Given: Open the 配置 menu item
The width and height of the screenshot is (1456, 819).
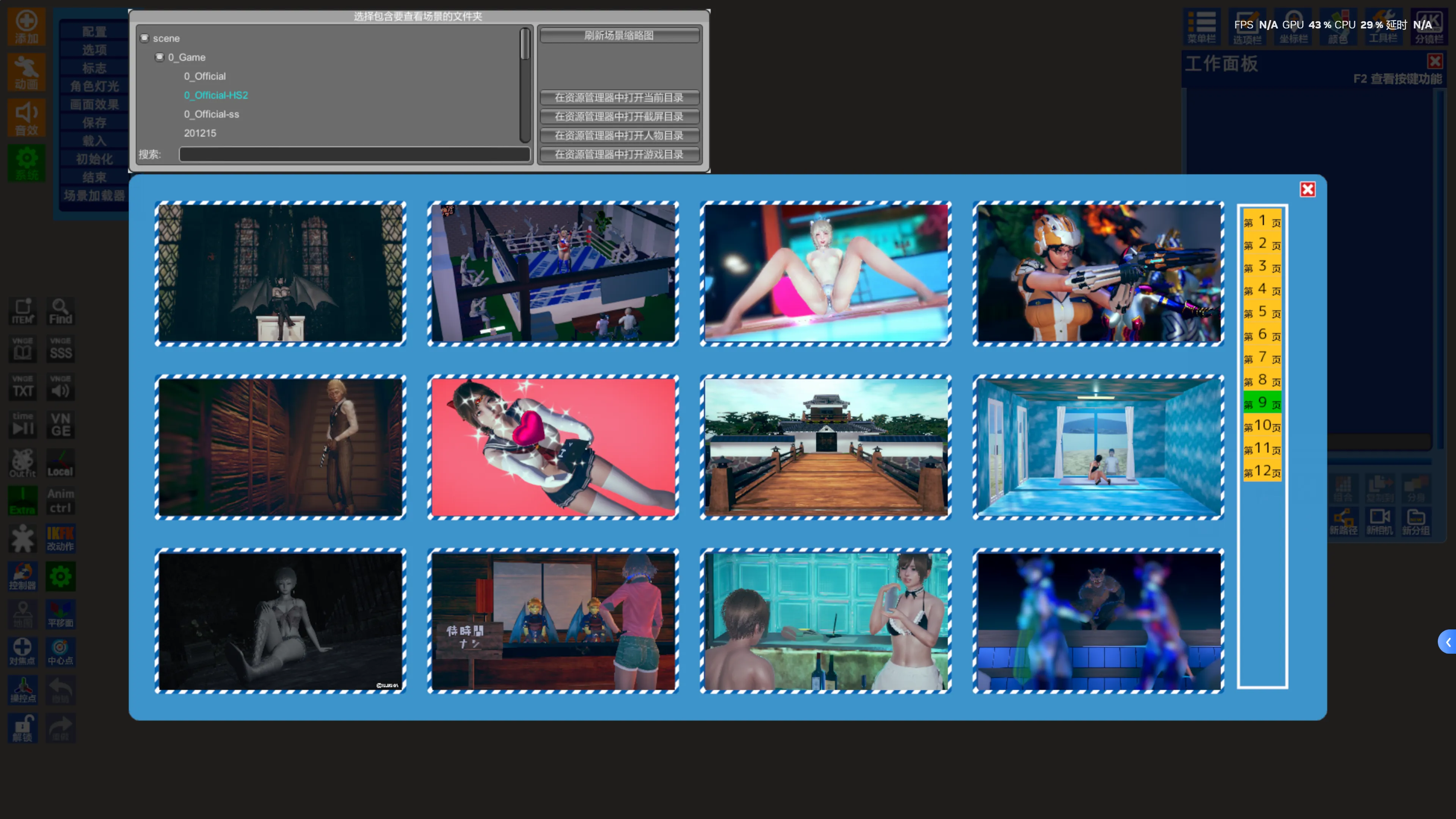Looking at the screenshot, I should (x=94, y=31).
